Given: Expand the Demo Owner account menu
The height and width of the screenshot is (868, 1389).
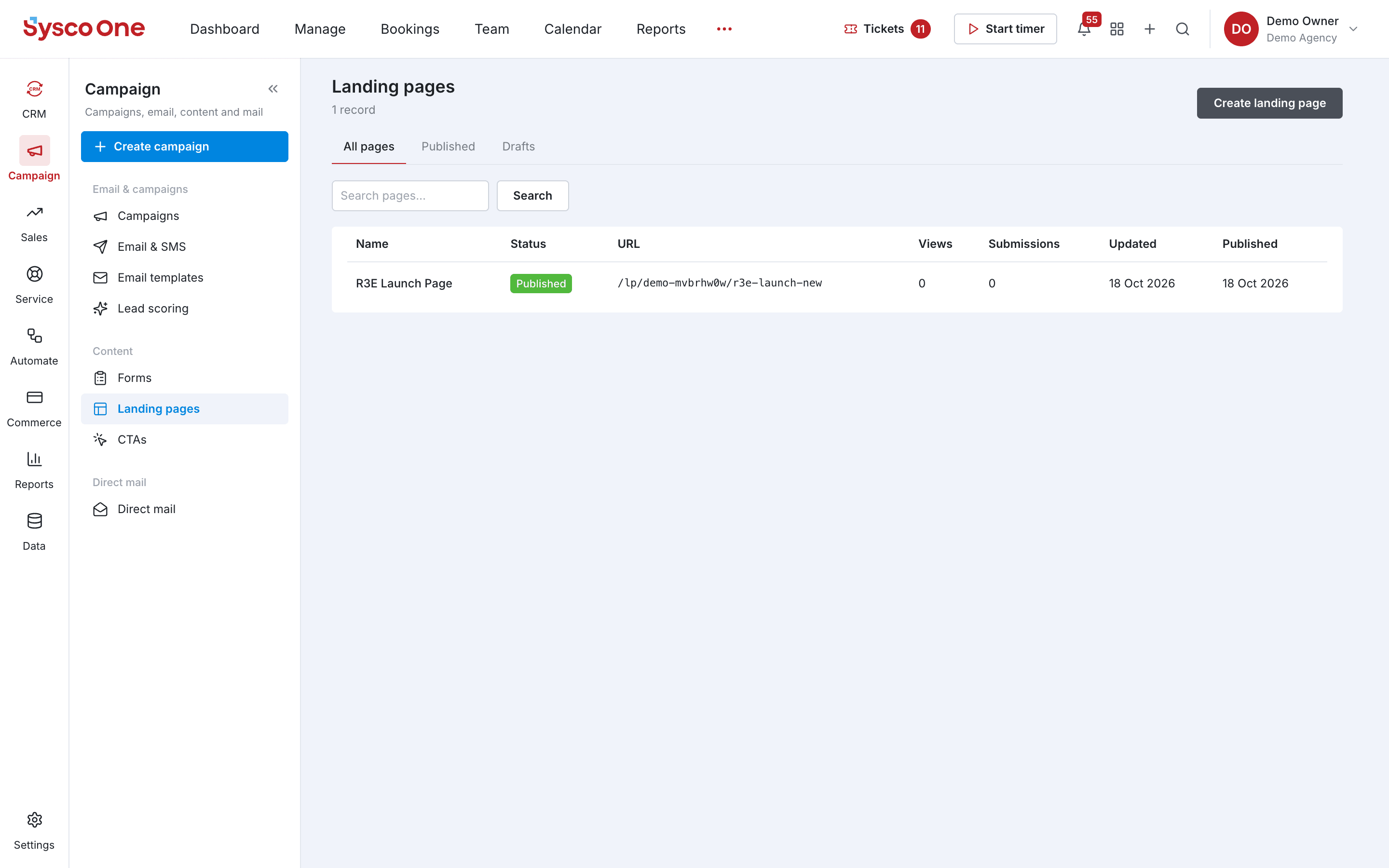Looking at the screenshot, I should (x=1292, y=29).
